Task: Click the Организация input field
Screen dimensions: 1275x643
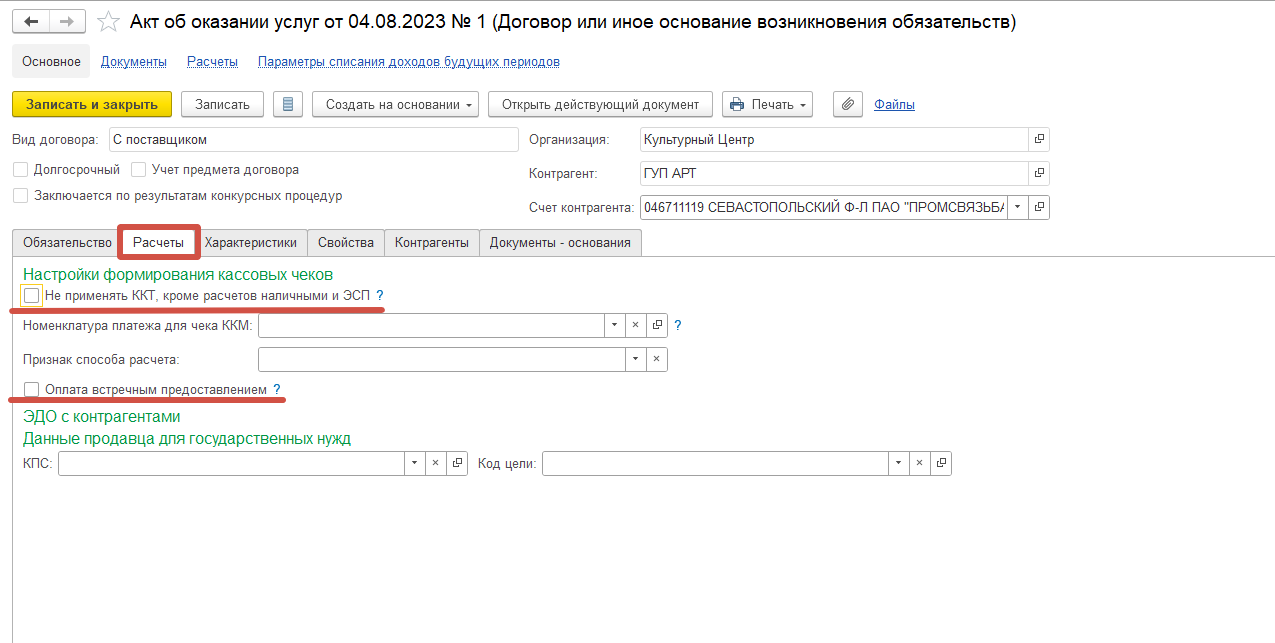Action: pyautogui.click(x=834, y=140)
